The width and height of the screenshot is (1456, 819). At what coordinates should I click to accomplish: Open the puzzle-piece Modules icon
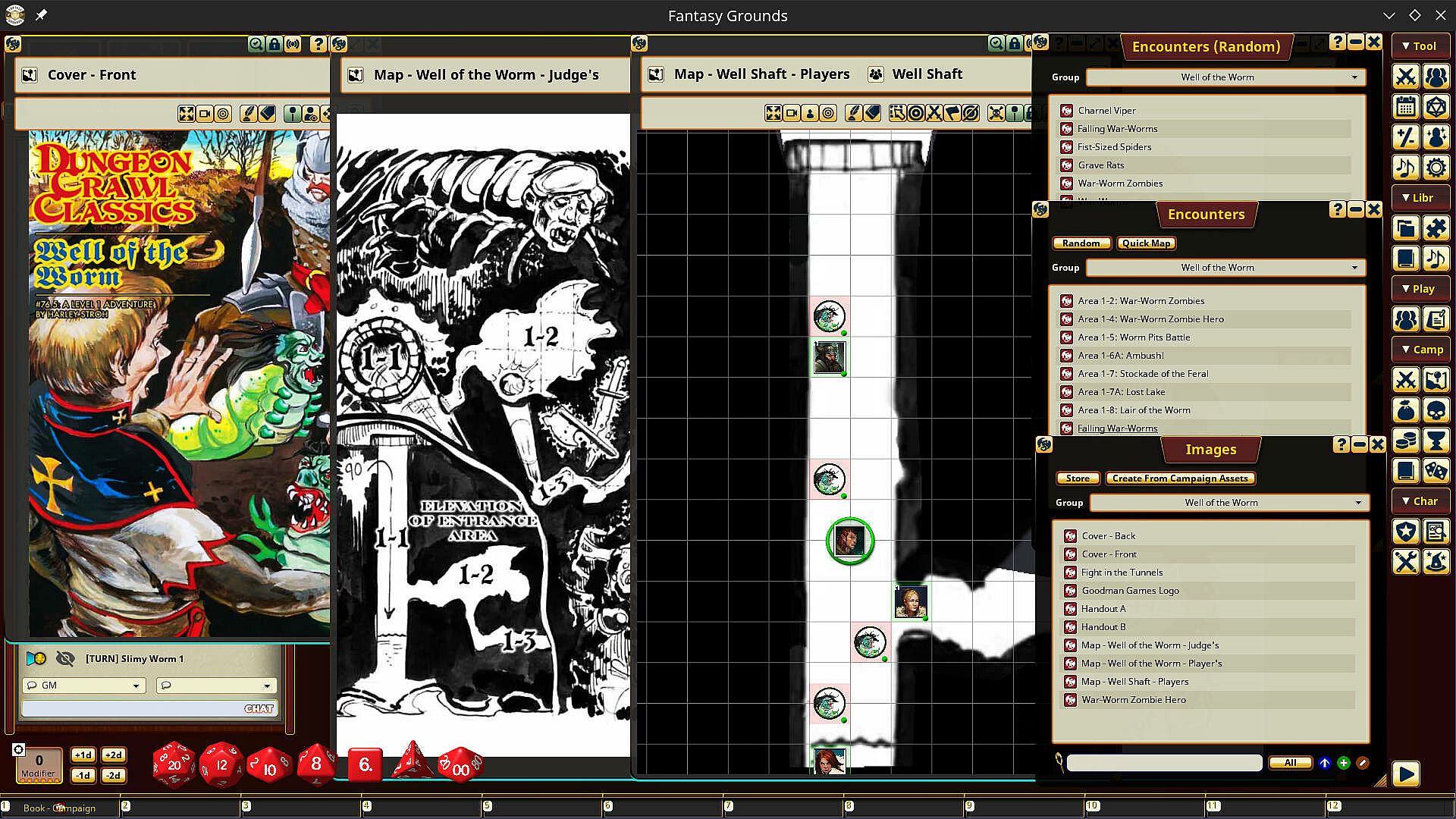click(1436, 228)
